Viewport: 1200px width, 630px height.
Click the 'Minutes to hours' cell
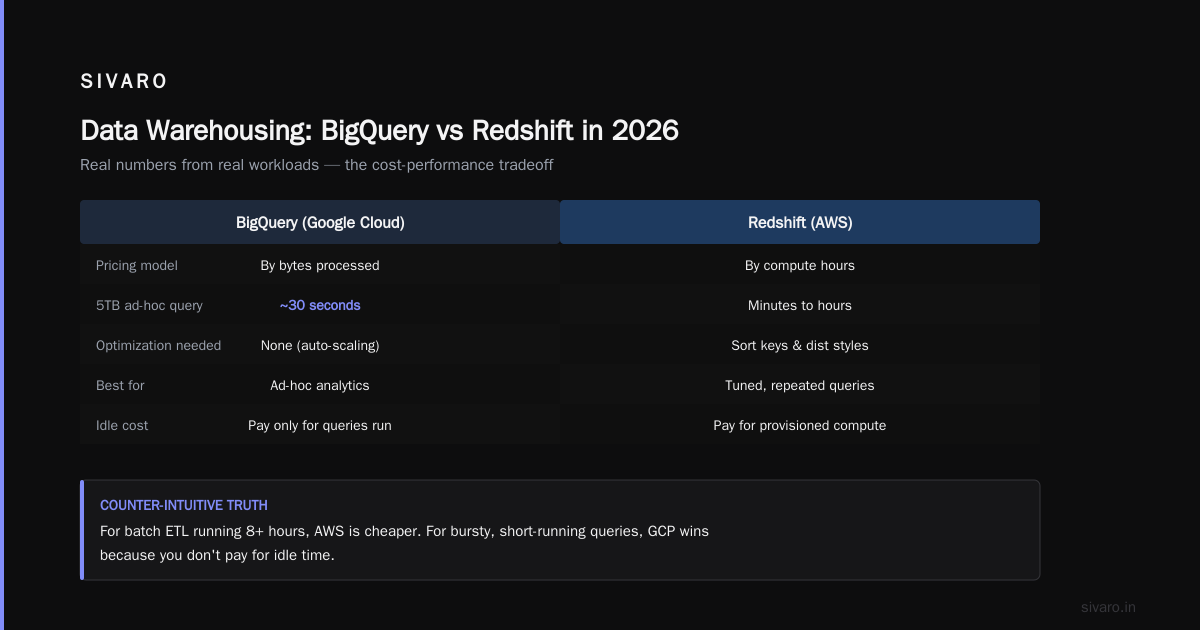[800, 305]
